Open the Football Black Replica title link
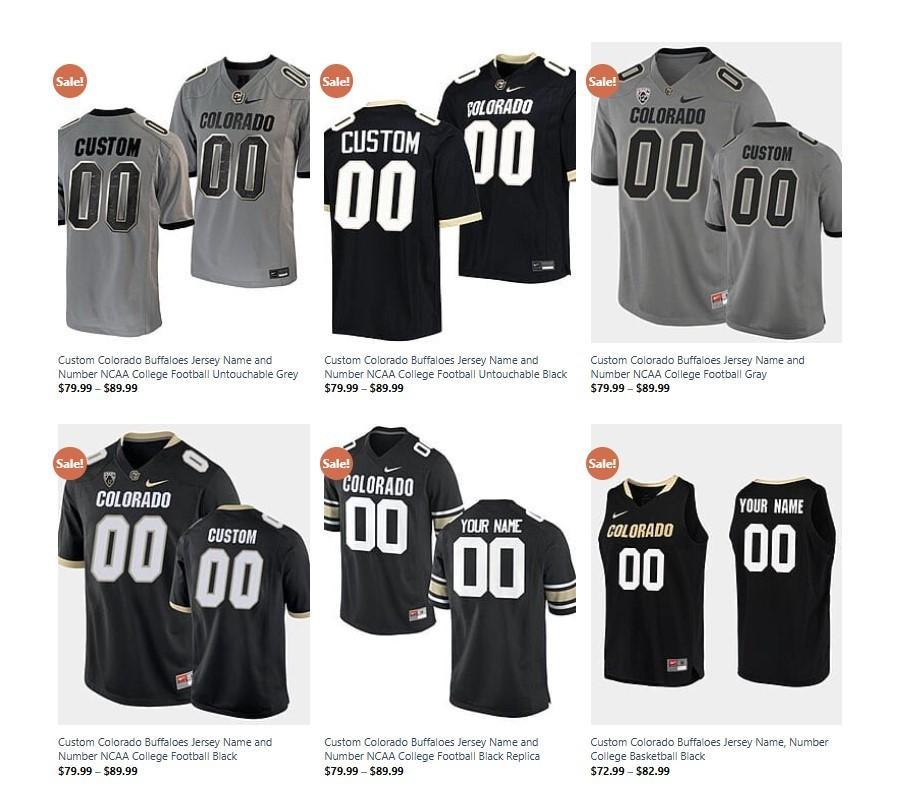The width and height of the screenshot is (915, 798). point(432,749)
